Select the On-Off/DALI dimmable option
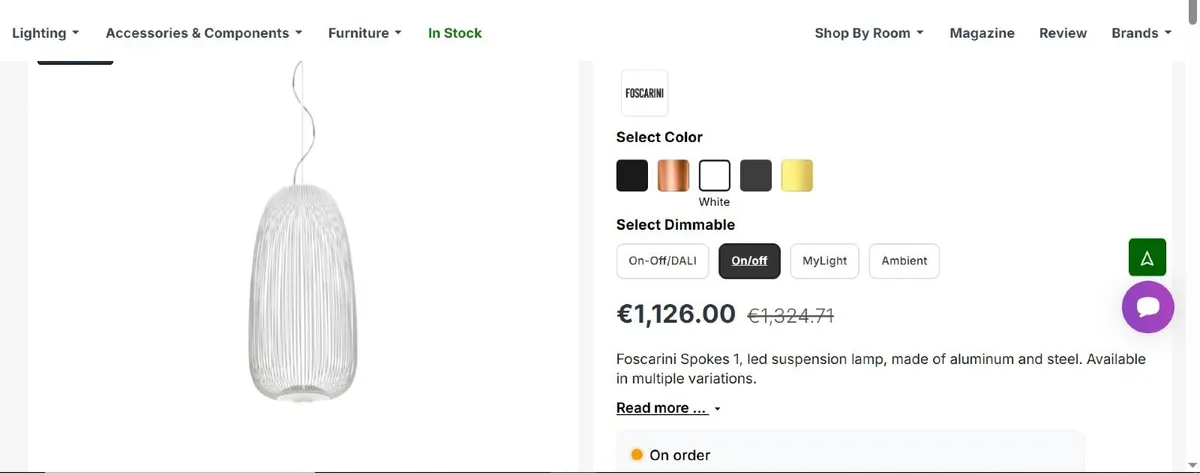 point(662,261)
